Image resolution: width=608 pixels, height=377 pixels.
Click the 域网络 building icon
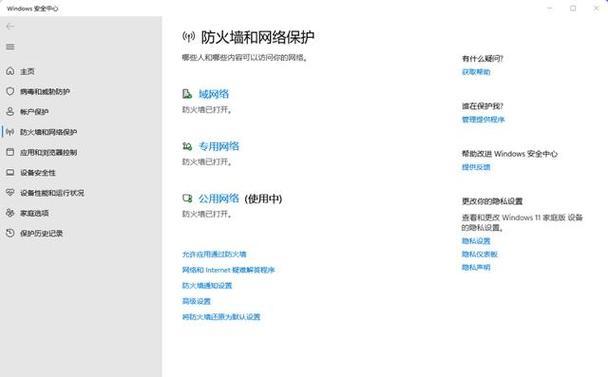(x=187, y=94)
